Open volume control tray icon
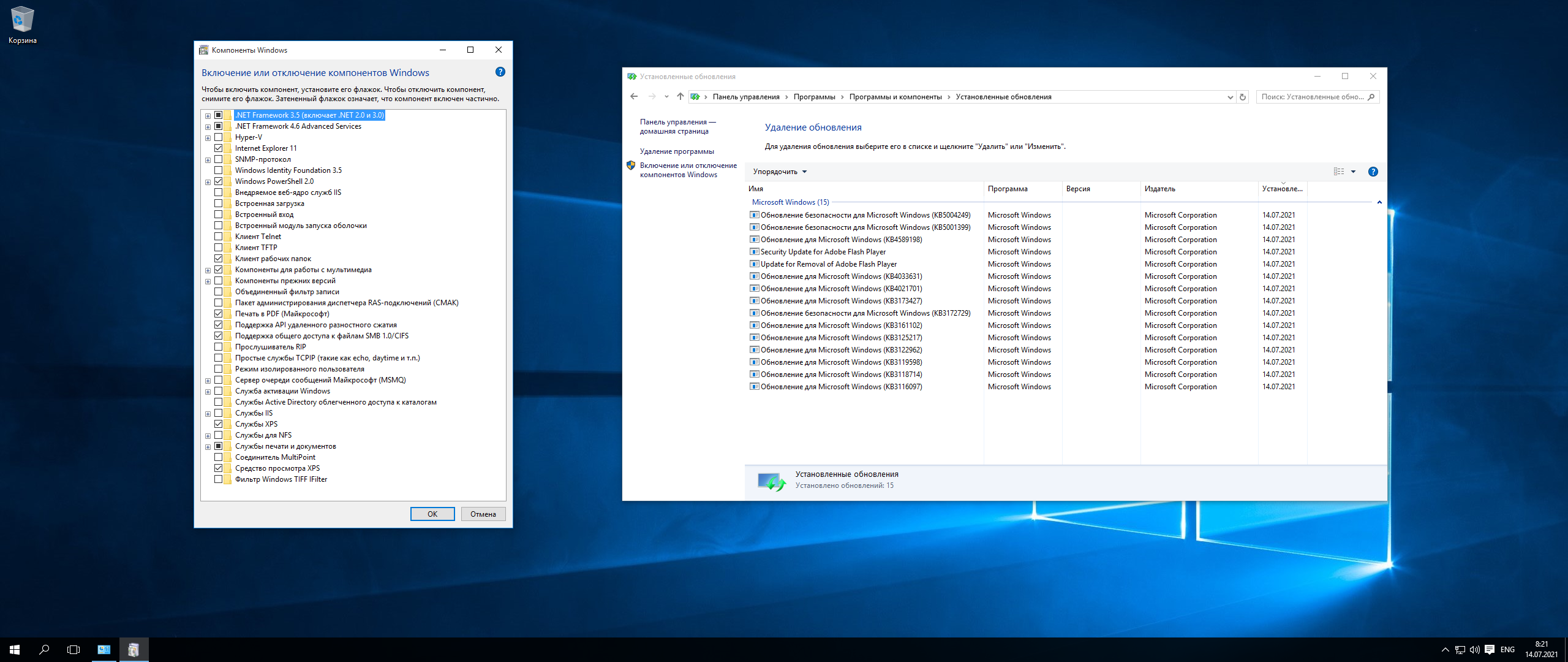This screenshot has height=662, width=1568. tap(1475, 650)
